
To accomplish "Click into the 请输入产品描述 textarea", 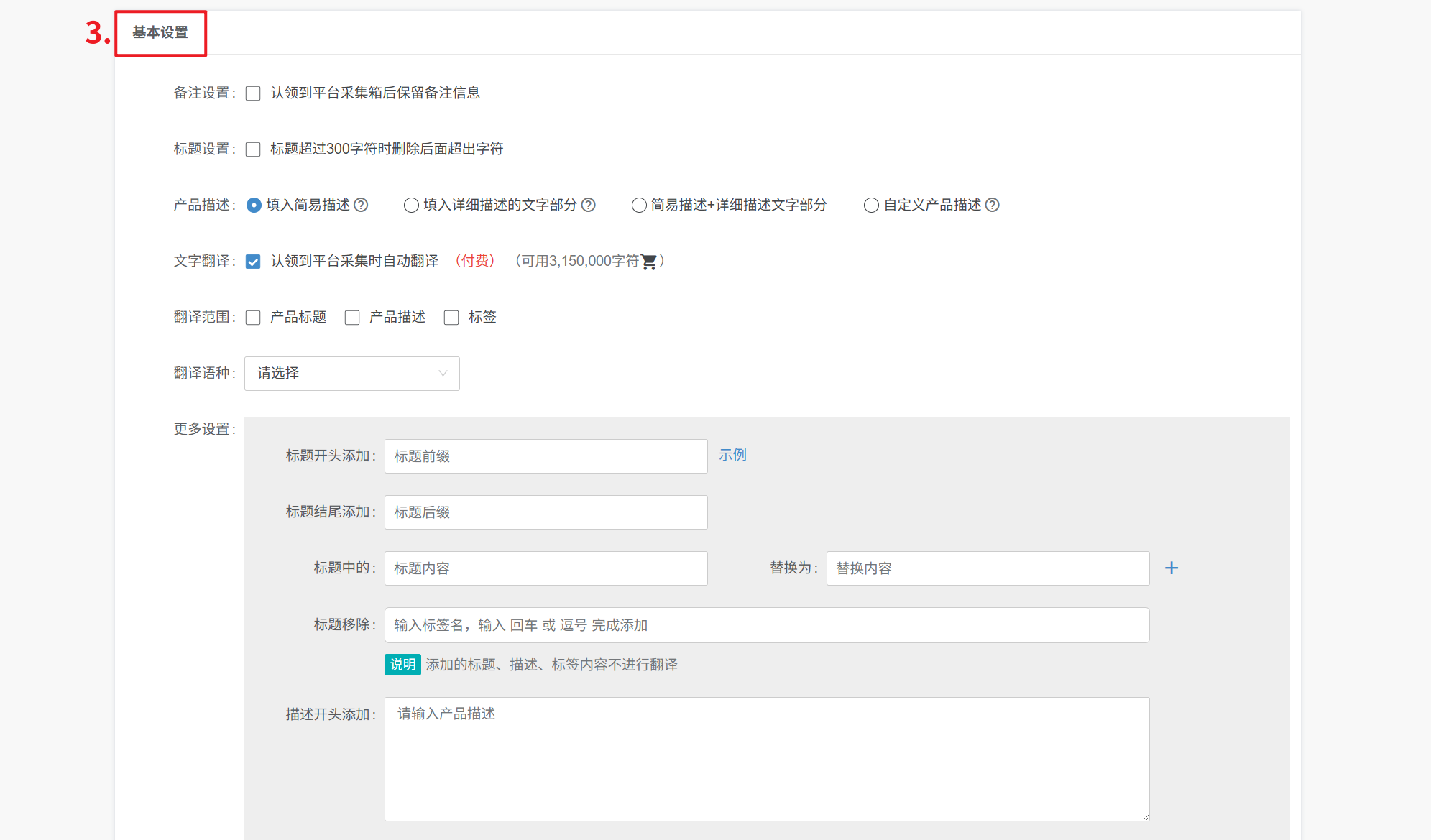I will pos(766,759).
